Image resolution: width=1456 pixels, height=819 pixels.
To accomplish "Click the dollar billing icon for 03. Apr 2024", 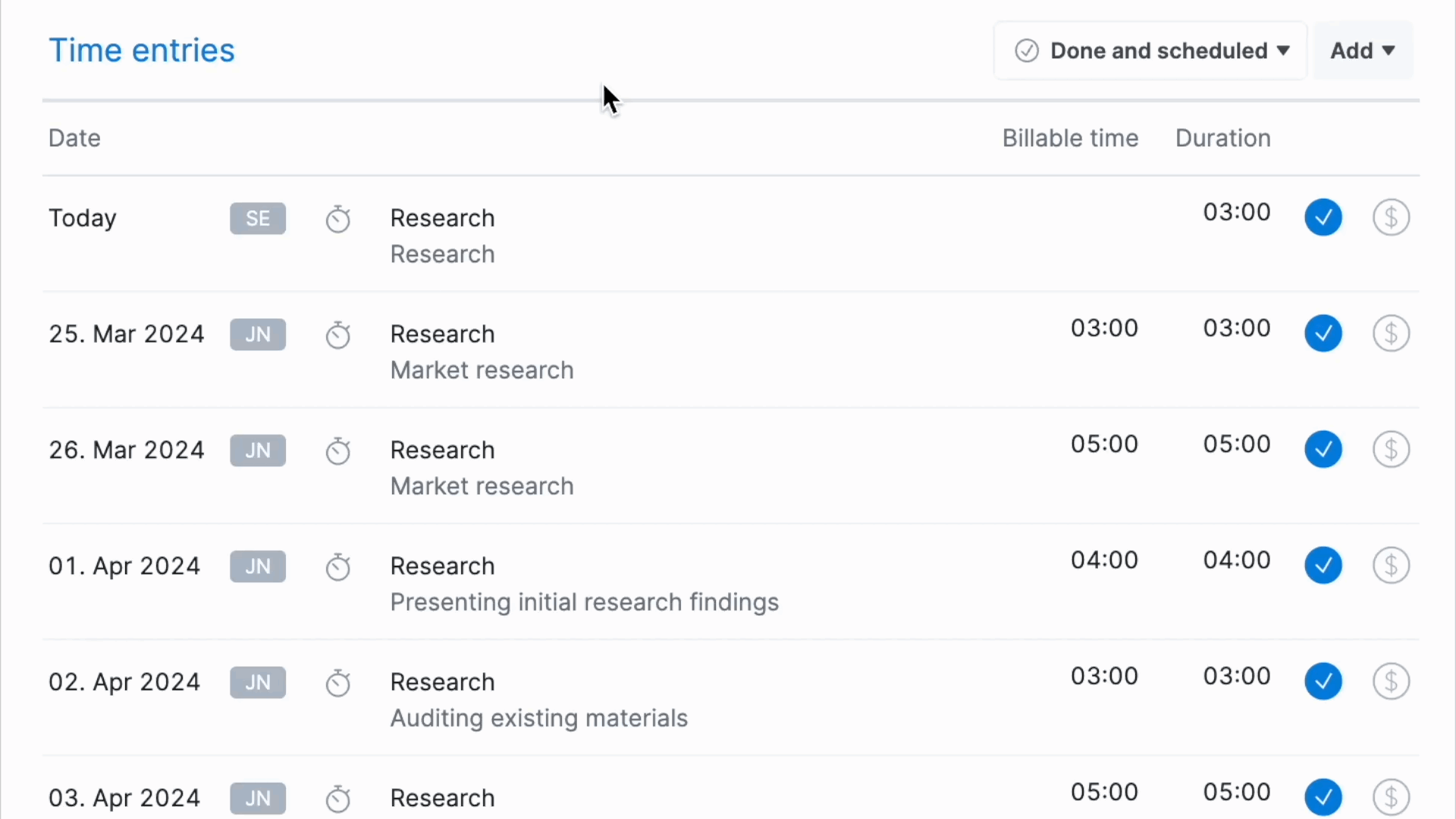I will (1392, 798).
